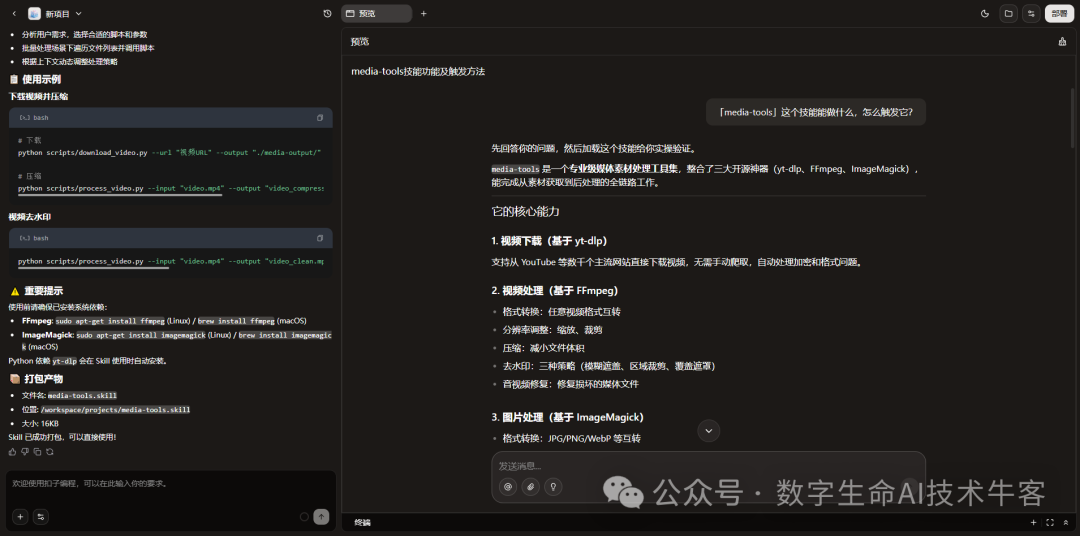This screenshot has width=1080, height=536.
Task: Send the message with up arrow
Action: (321, 517)
